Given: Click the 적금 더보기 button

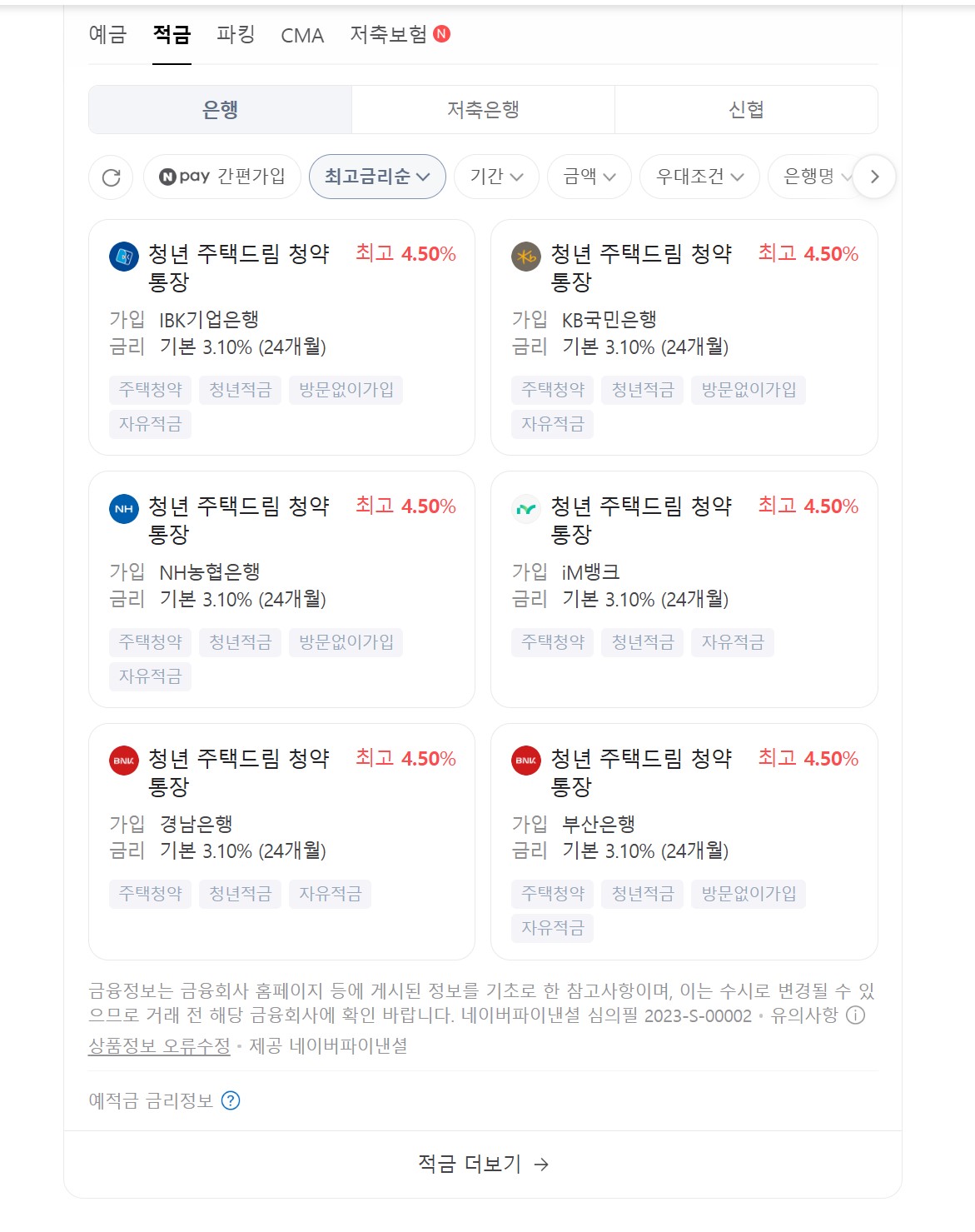Looking at the screenshot, I should click(482, 1164).
